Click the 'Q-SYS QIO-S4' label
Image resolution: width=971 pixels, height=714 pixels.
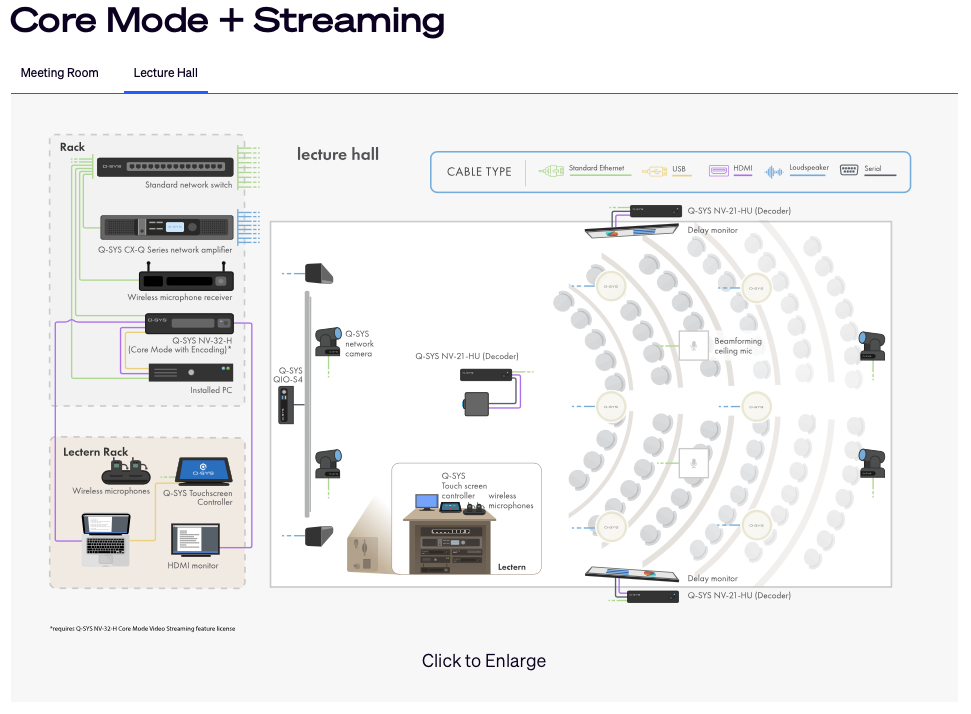tap(288, 375)
